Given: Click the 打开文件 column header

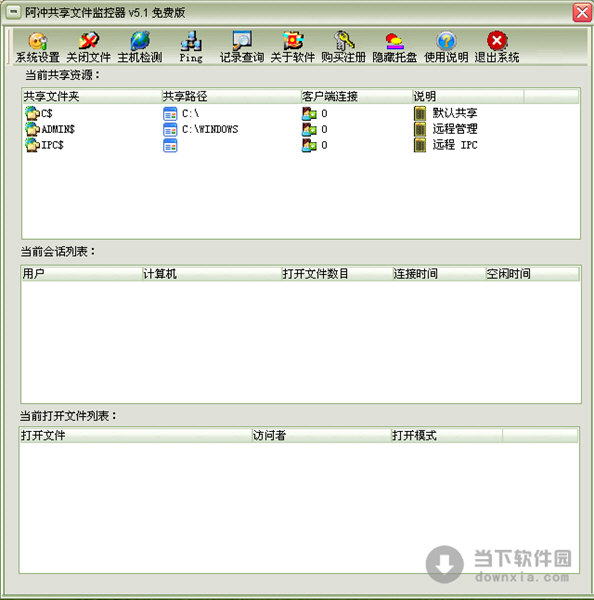Looking at the screenshot, I should (135, 435).
